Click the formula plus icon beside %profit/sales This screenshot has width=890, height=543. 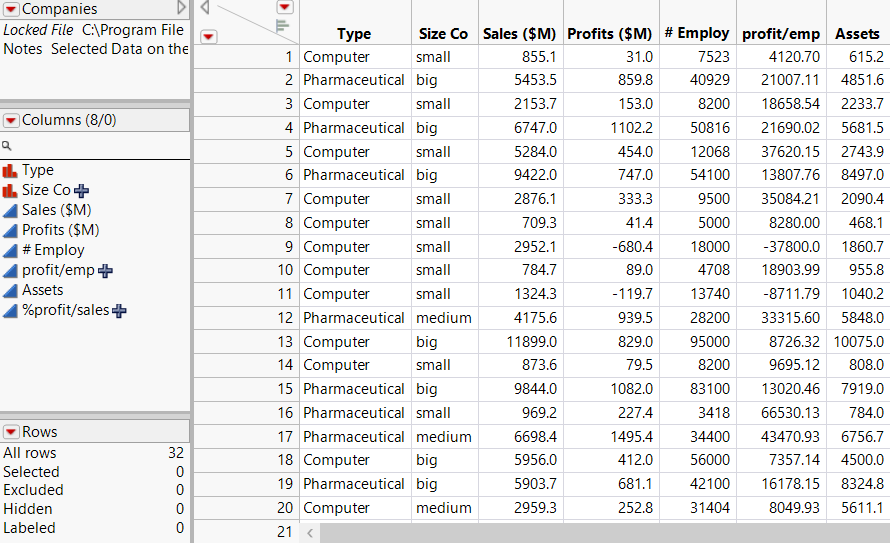[x=120, y=310]
